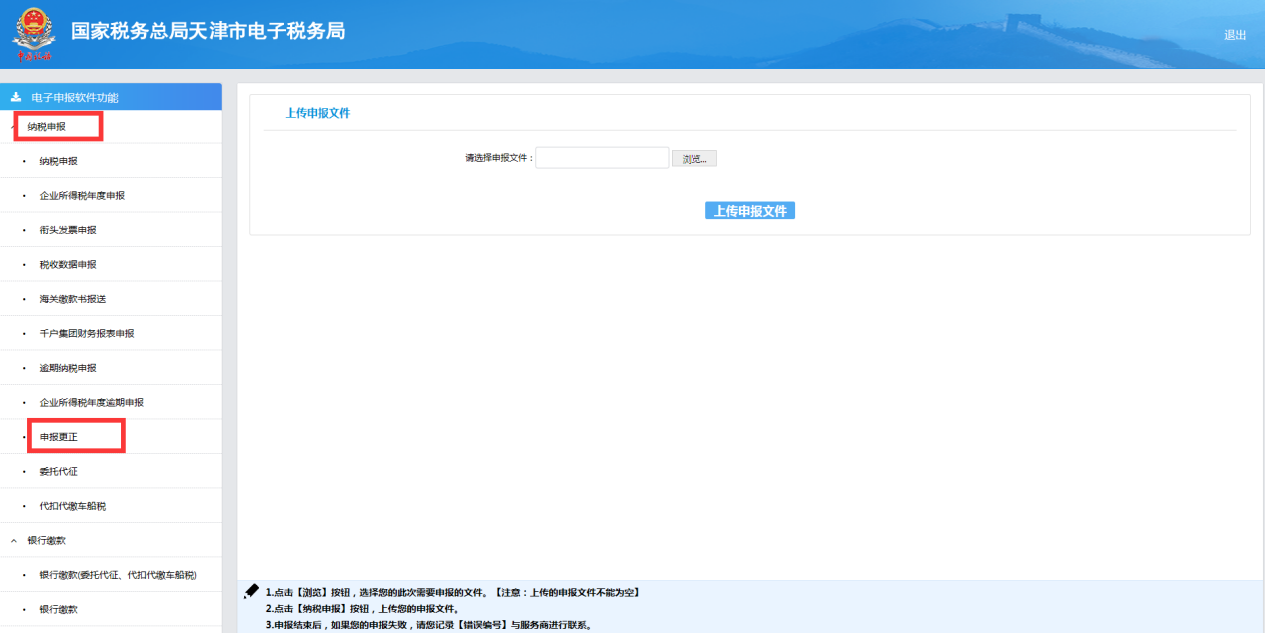This screenshot has height=633, width=1265.
Task: Open 企业所得税年度逾期申报
Action: [92, 403]
